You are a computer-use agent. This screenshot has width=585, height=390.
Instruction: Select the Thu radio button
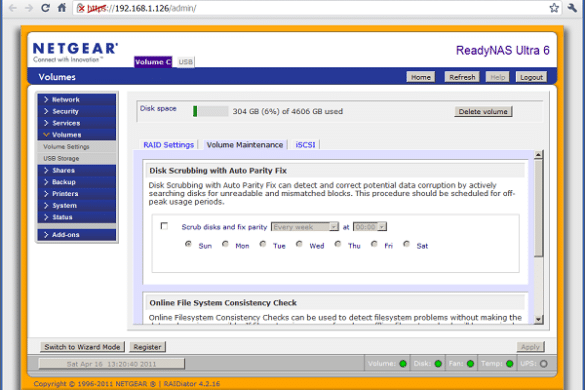pyautogui.click(x=338, y=244)
